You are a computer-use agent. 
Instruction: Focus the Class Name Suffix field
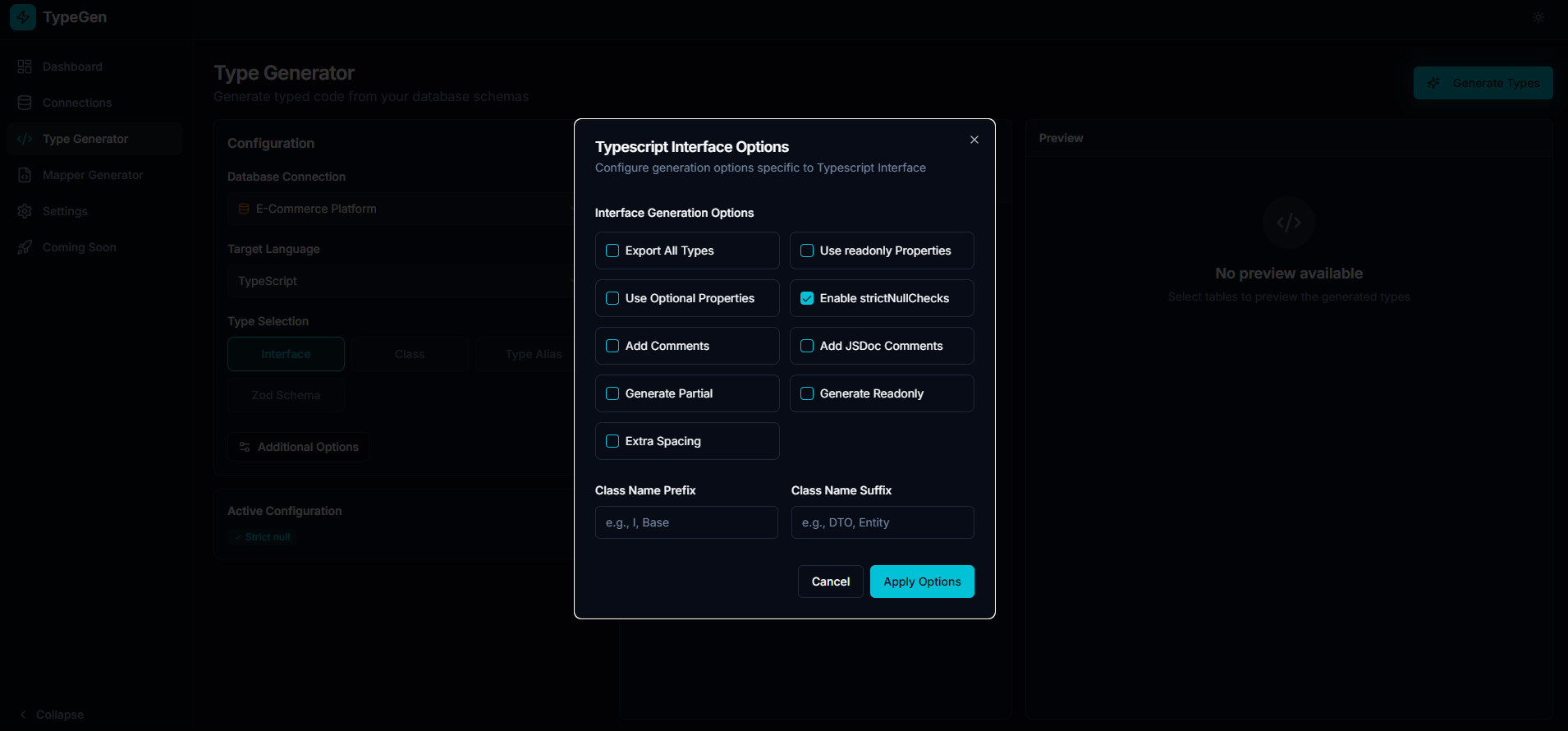(883, 522)
